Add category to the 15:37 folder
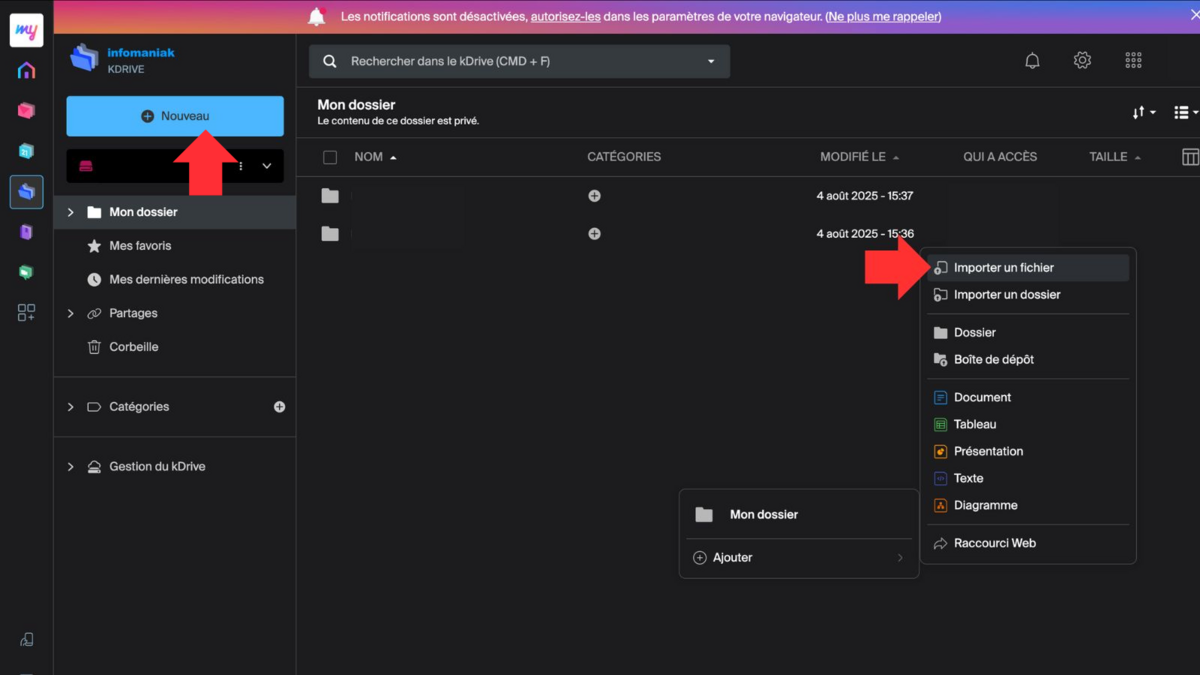Screen dimensions: 1200x675 pyautogui.click(x=594, y=196)
